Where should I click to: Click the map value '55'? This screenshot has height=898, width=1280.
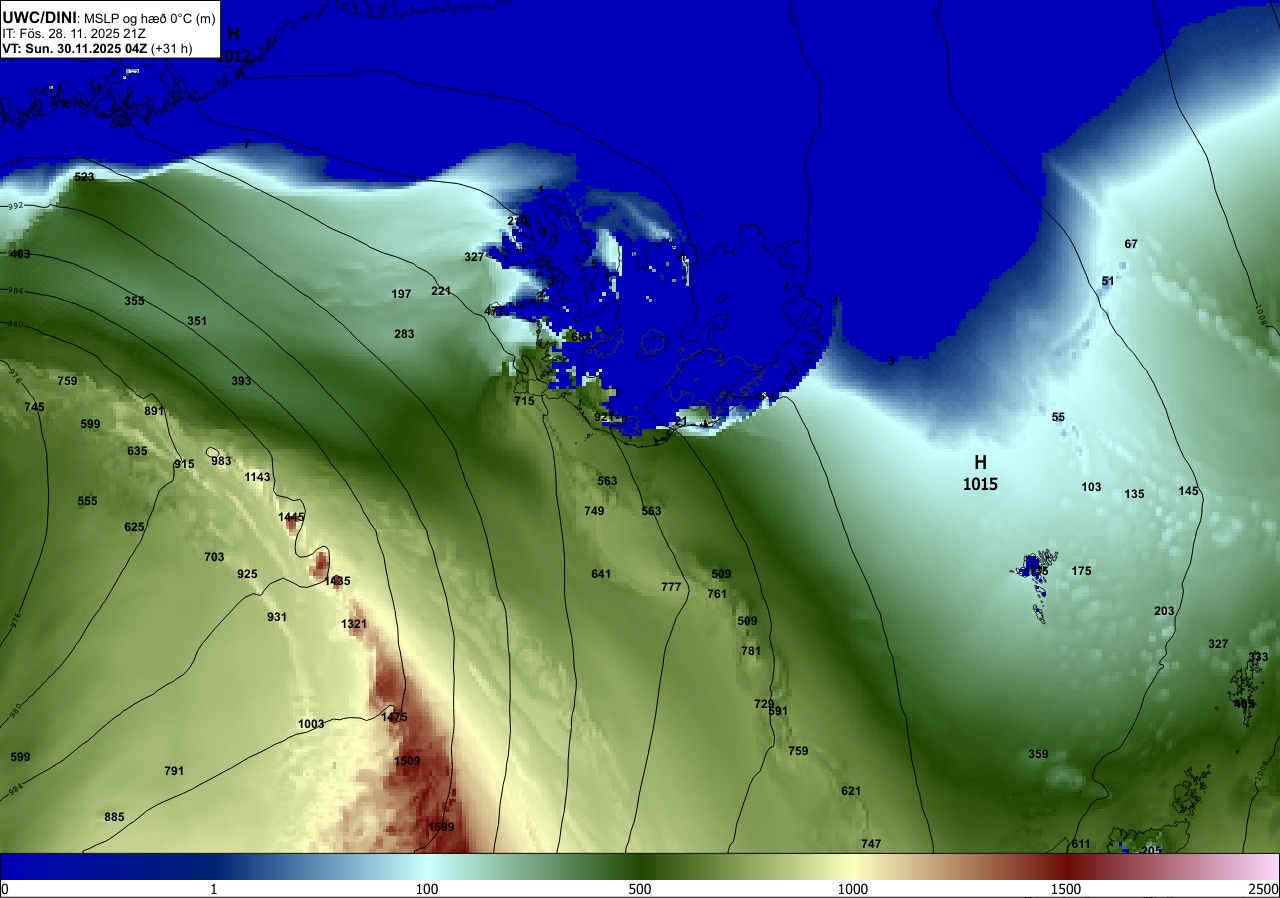click(x=1058, y=417)
